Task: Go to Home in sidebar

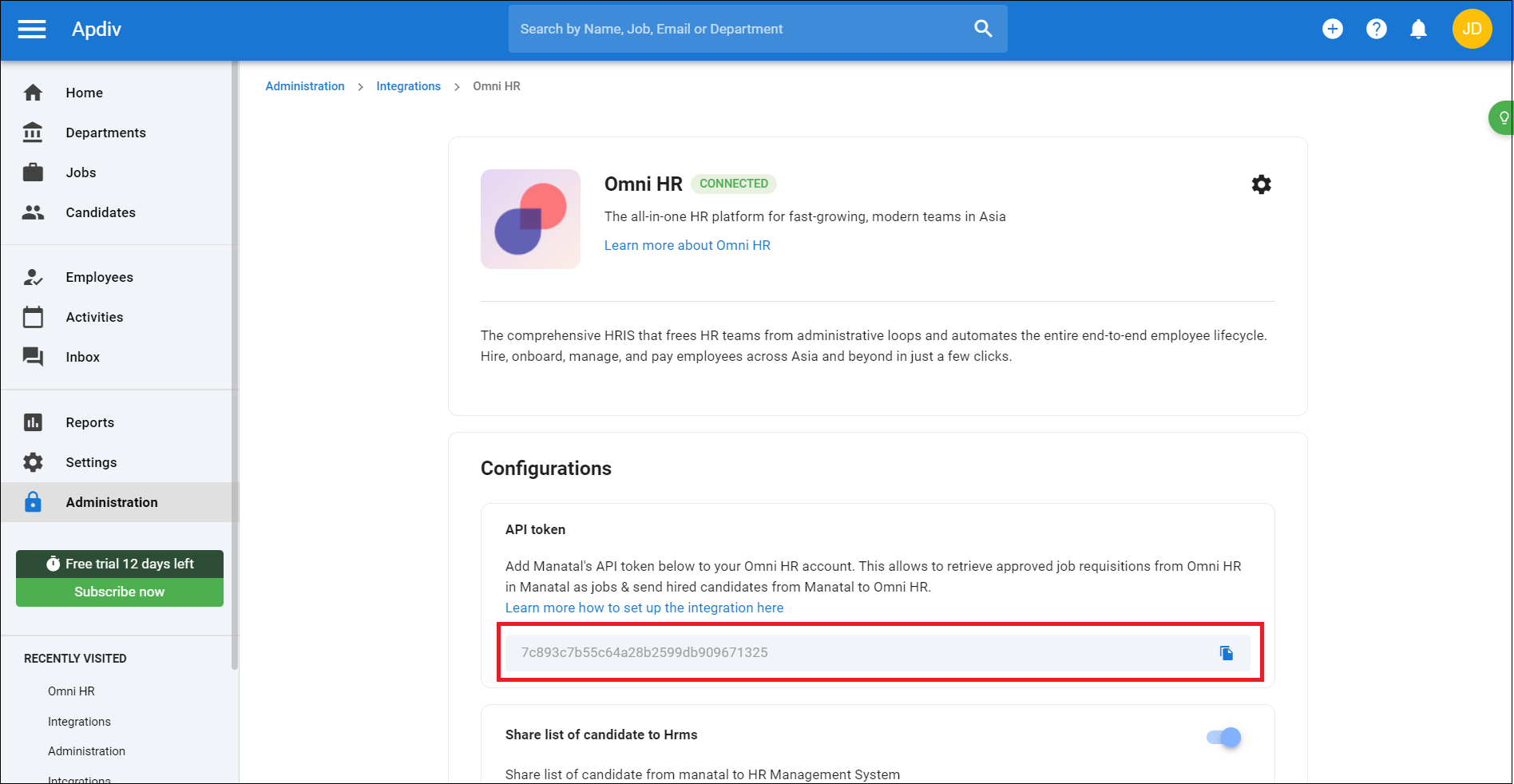Action: coord(85,93)
